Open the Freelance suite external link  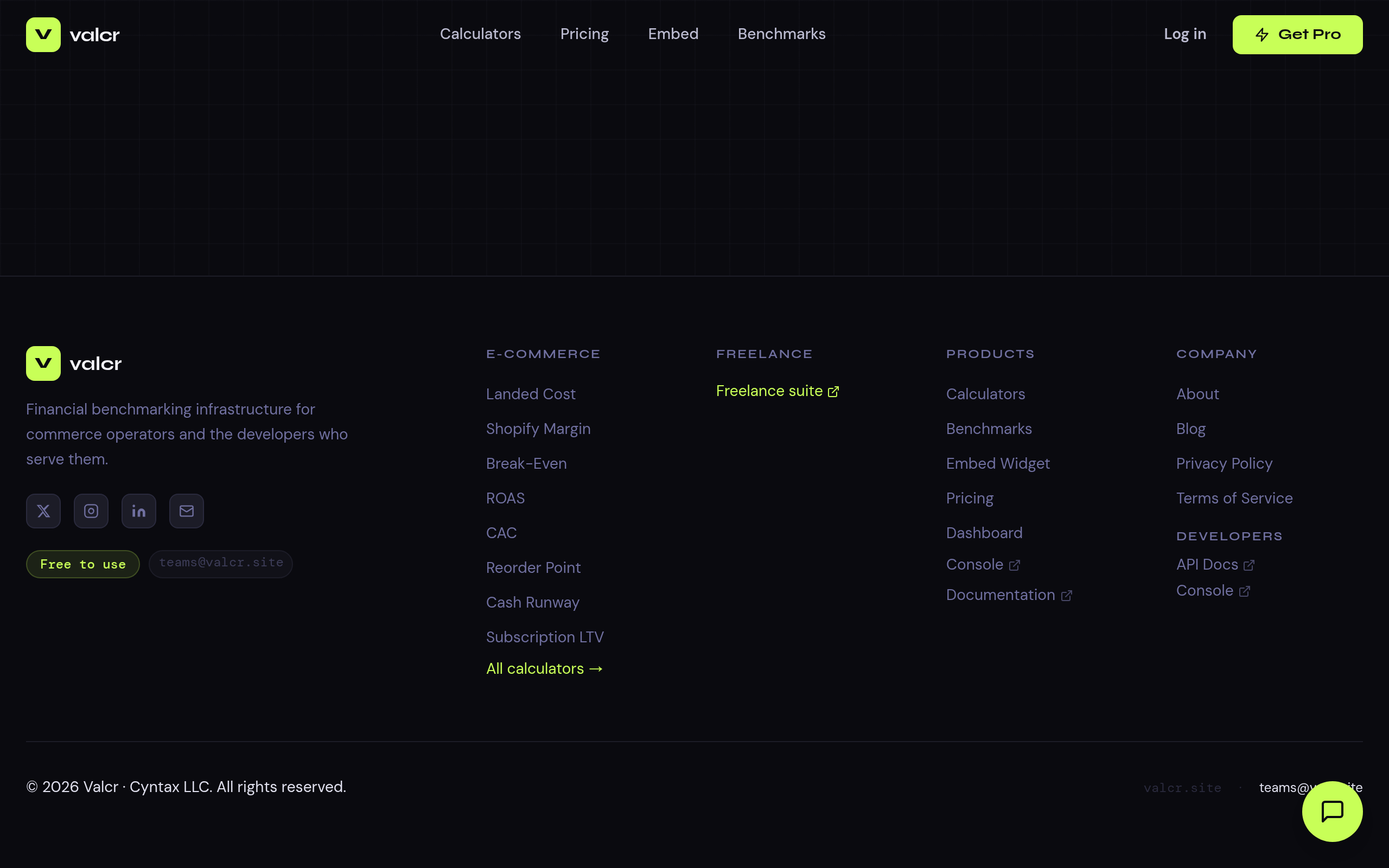click(x=777, y=391)
